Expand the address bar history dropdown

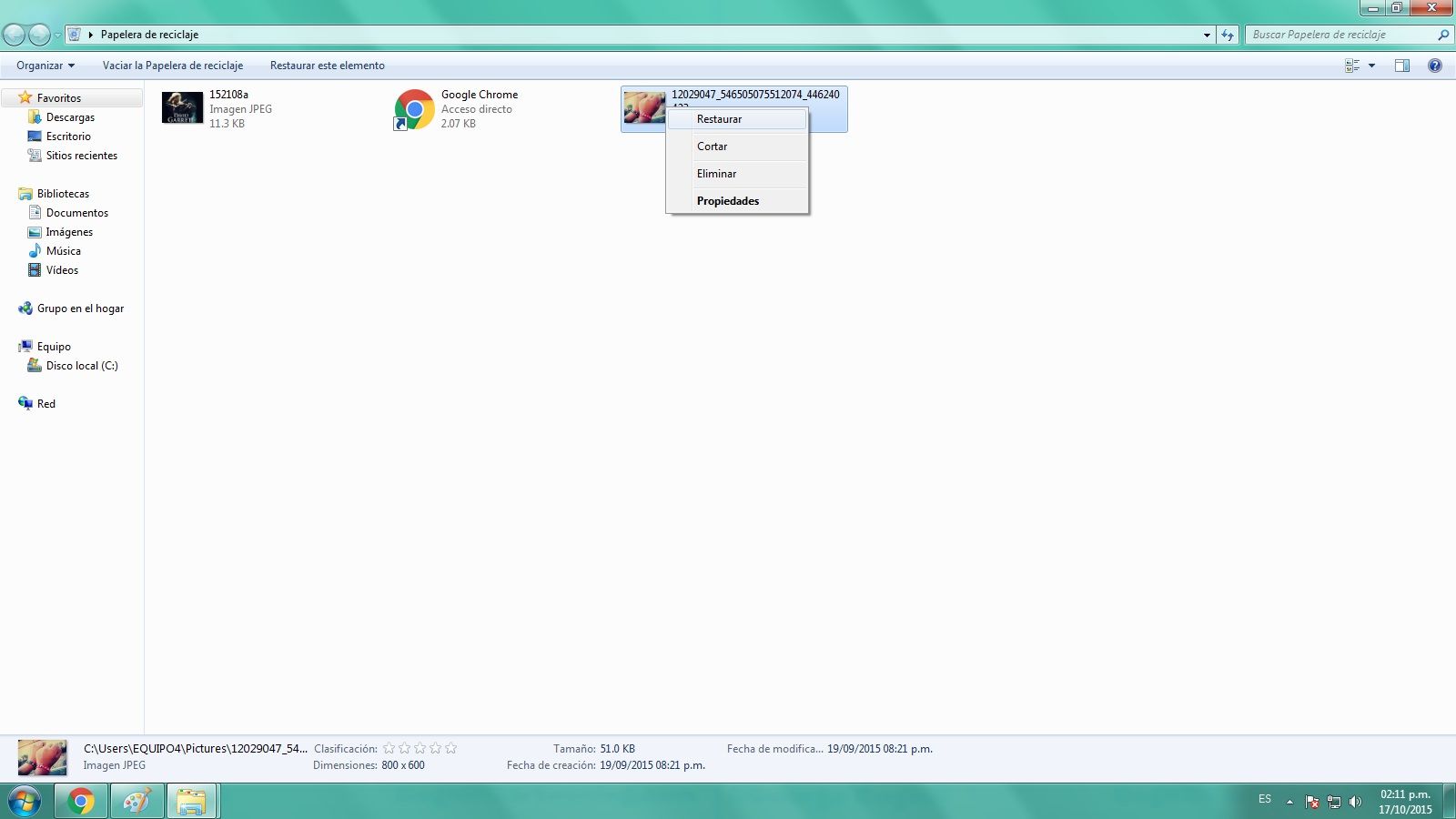pyautogui.click(x=1207, y=35)
